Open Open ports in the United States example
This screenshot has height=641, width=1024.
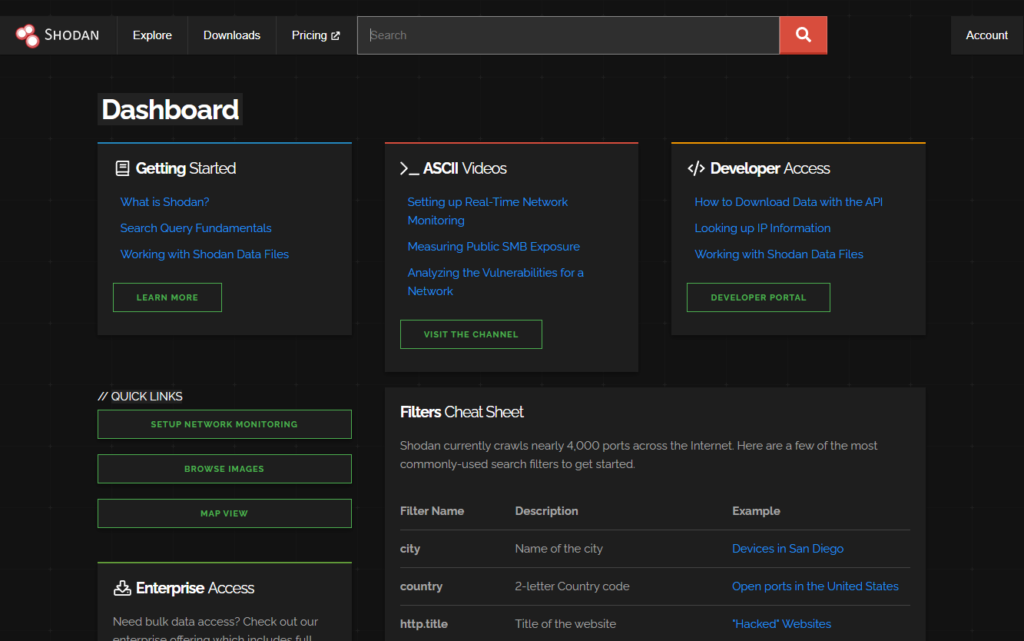pos(815,586)
